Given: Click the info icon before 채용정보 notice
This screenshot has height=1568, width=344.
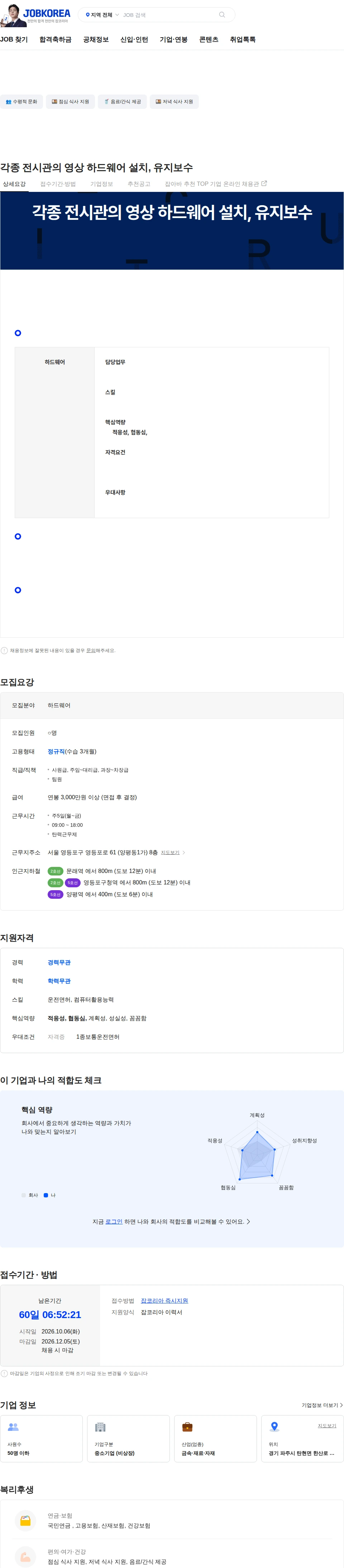Looking at the screenshot, I should point(4,651).
